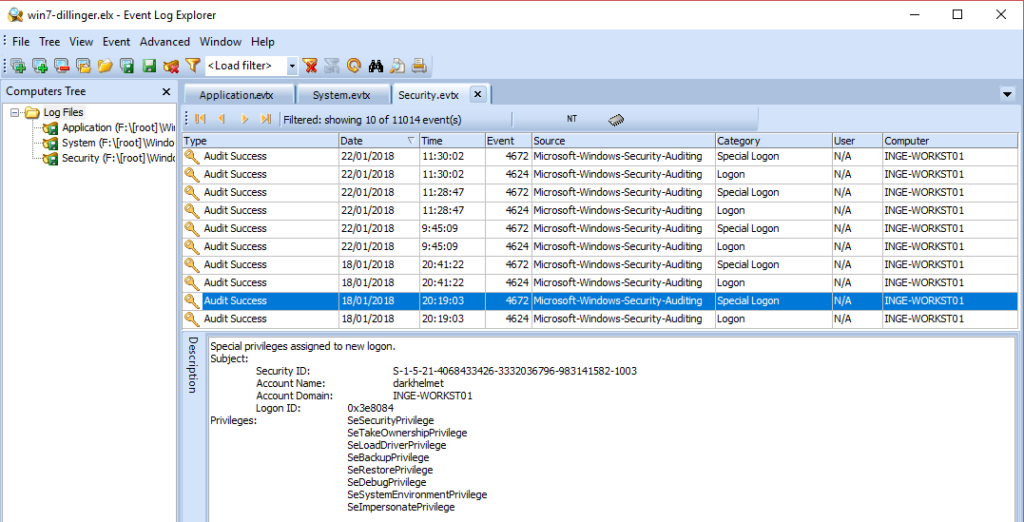Close the Security.evtx tab
Screen dimensions: 1024x522
click(477, 94)
